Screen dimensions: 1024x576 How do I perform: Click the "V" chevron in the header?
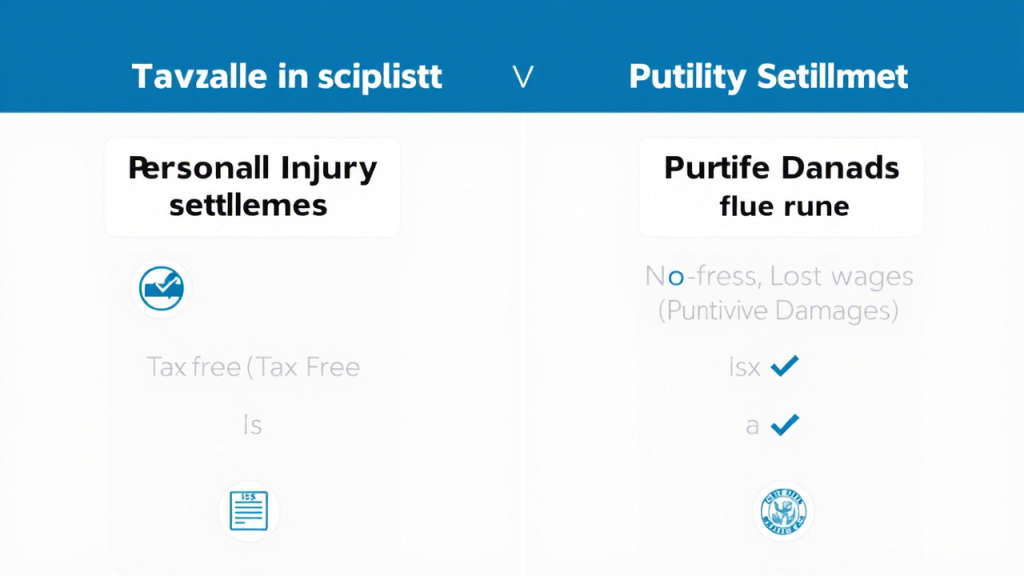[x=522, y=77]
